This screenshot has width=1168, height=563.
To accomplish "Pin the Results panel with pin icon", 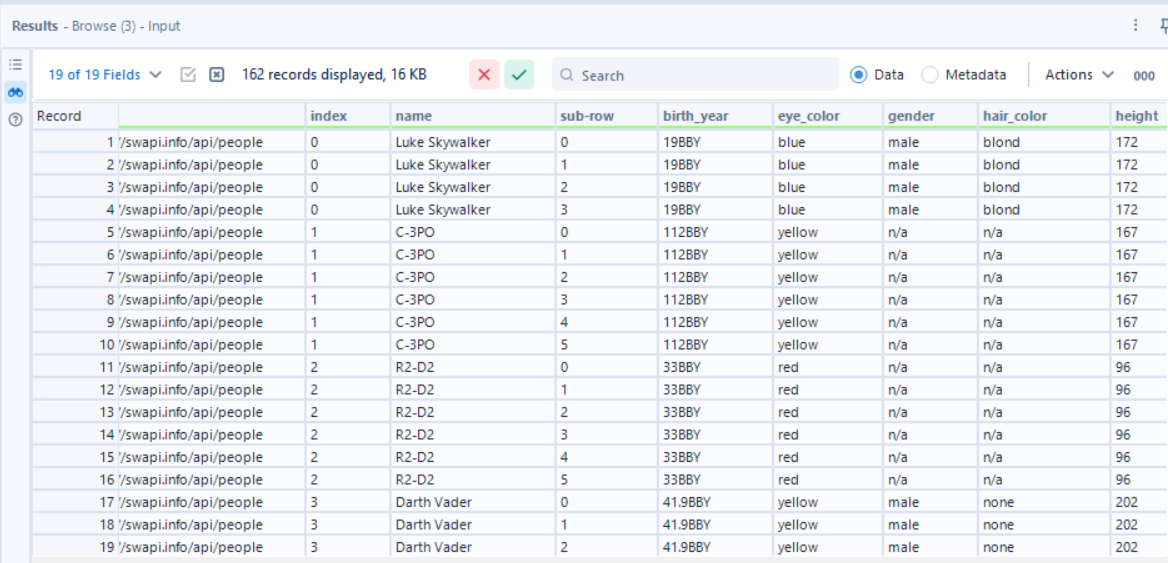I will click(x=1162, y=26).
